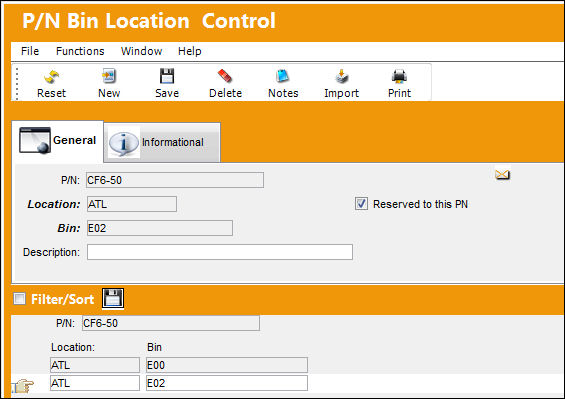Select the E00 bin cell in the list
This screenshot has width=565, height=399.
coord(227,365)
